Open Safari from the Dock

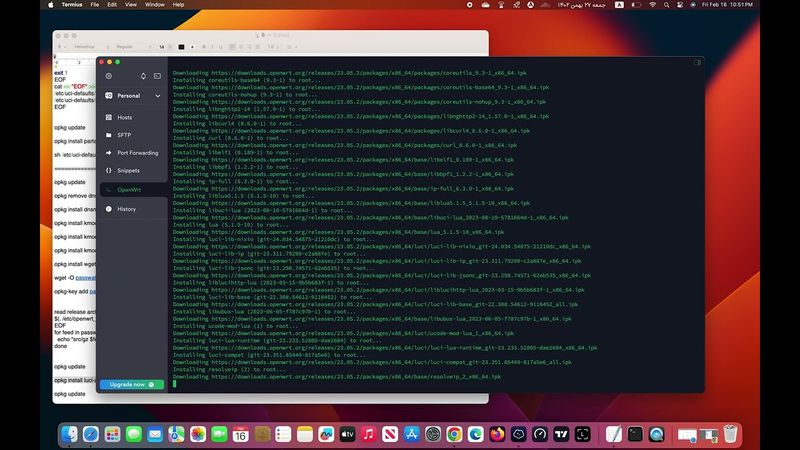91,434
